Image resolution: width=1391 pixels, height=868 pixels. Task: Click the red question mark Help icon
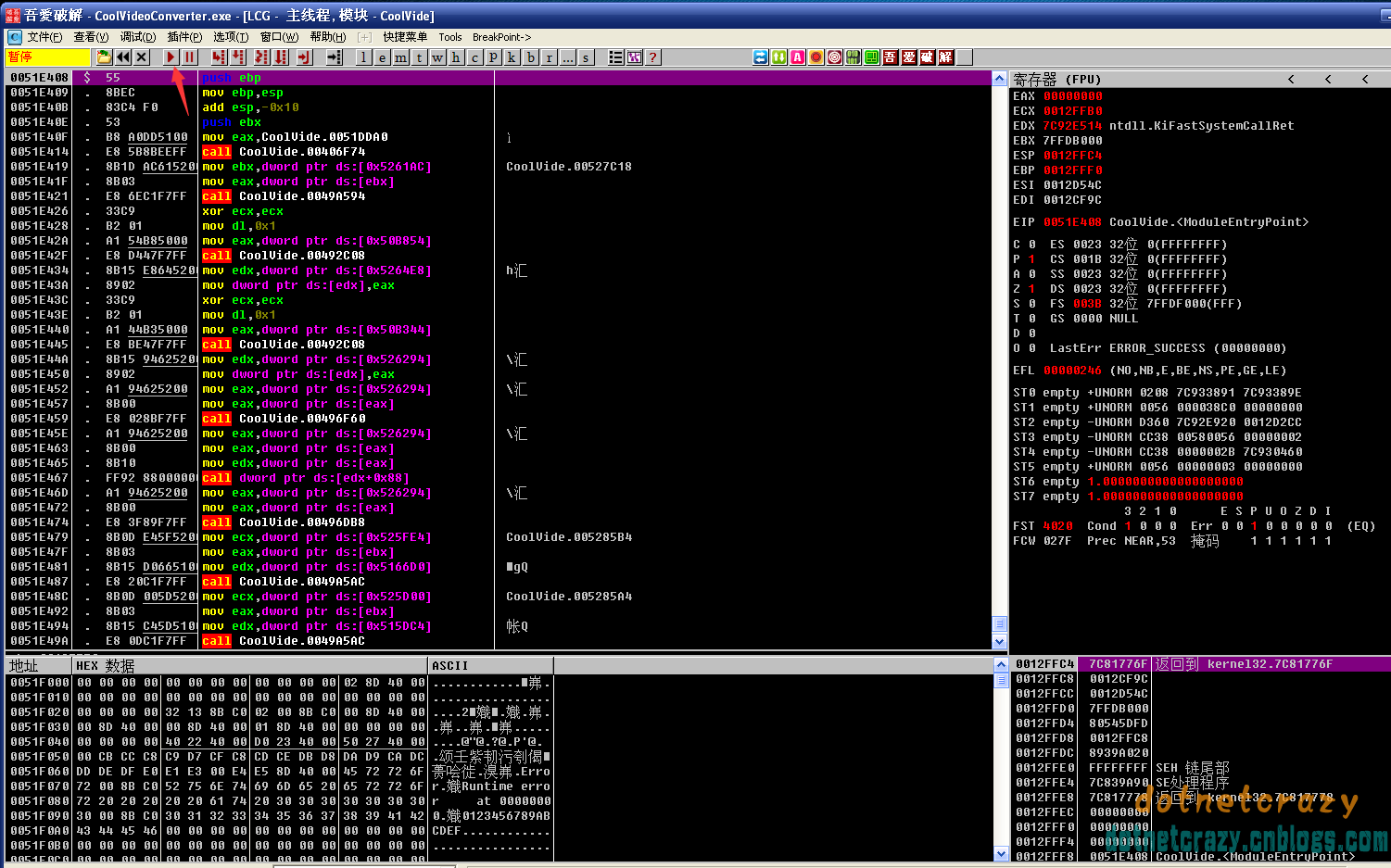coord(652,57)
